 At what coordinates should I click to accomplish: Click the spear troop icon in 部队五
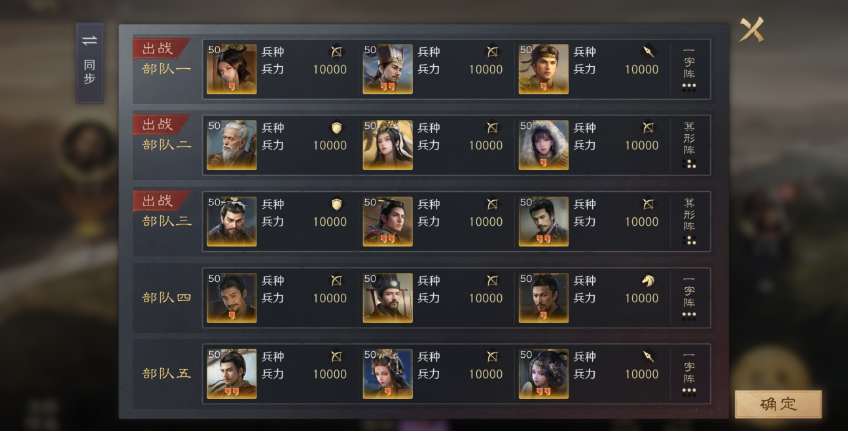648,356
